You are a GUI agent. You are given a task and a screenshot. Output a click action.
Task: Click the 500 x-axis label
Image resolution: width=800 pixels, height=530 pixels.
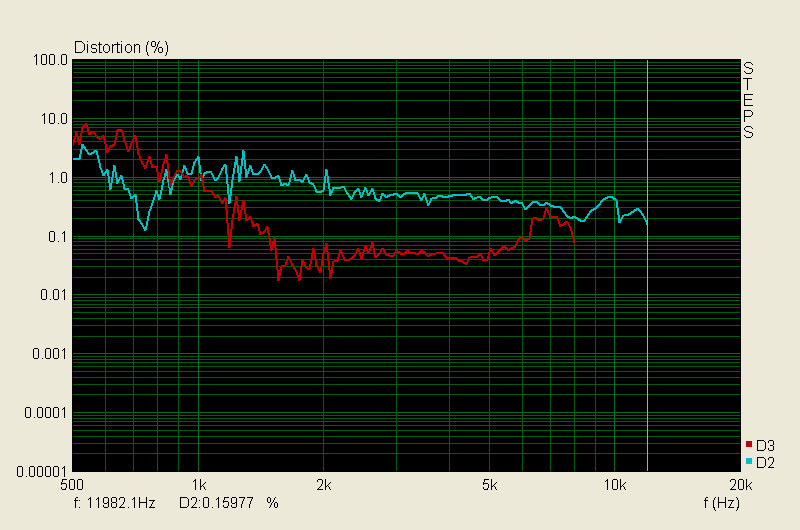pyautogui.click(x=72, y=485)
